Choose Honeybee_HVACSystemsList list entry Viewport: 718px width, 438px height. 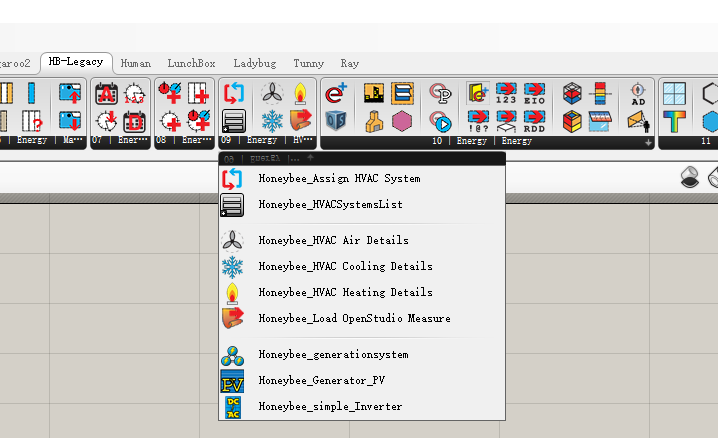[x=362, y=205]
